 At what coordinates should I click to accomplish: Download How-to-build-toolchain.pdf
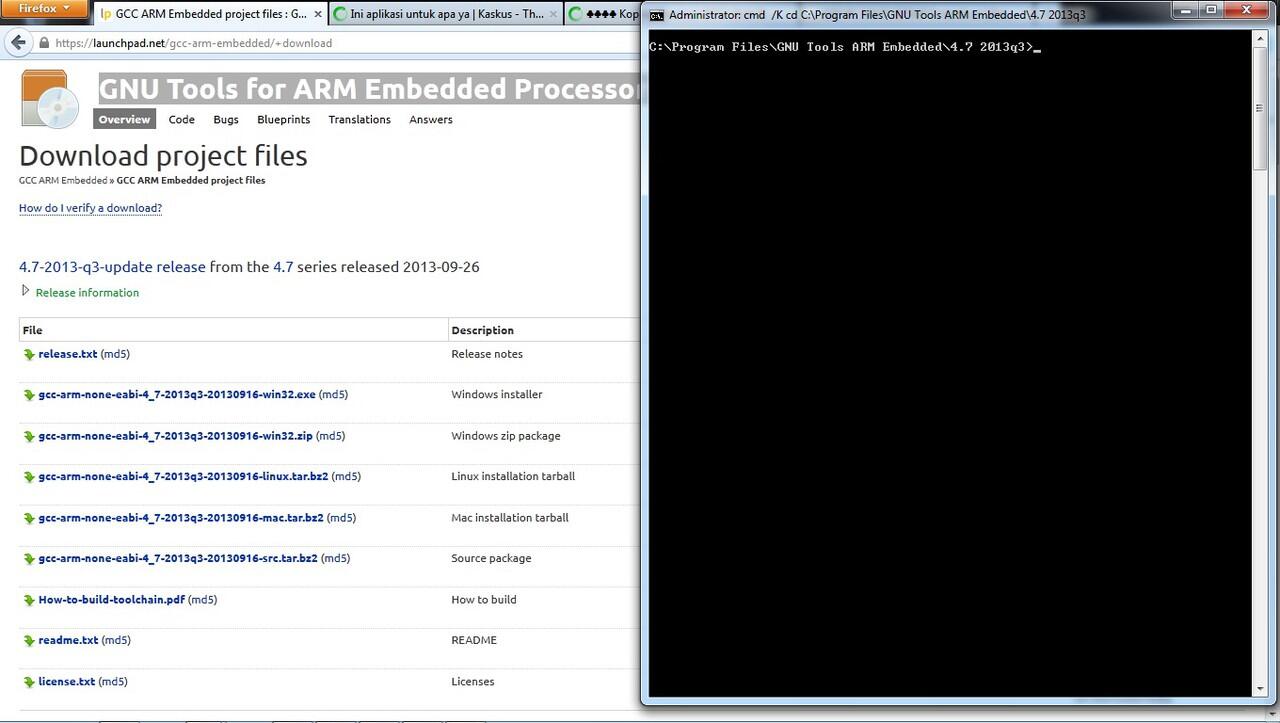111,600
